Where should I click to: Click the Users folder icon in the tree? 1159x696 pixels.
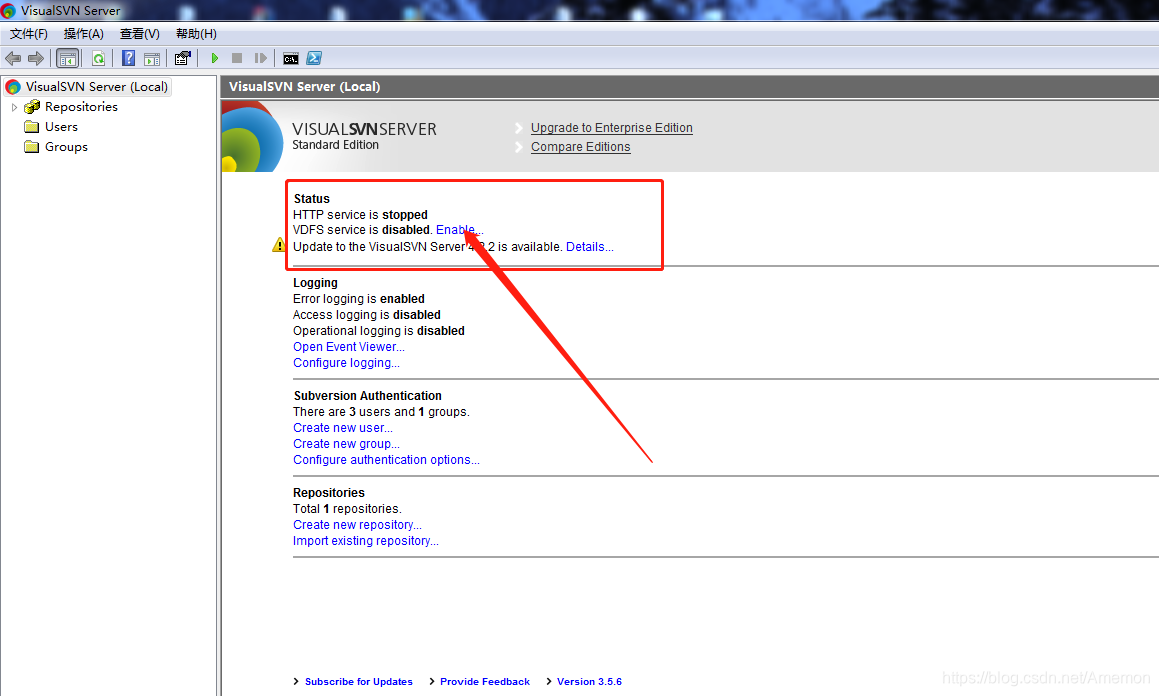(x=32, y=126)
